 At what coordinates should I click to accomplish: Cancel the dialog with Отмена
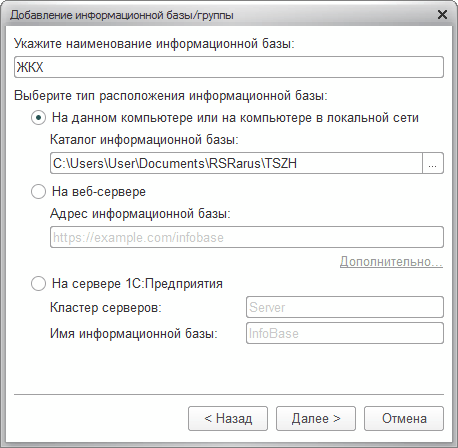click(404, 418)
